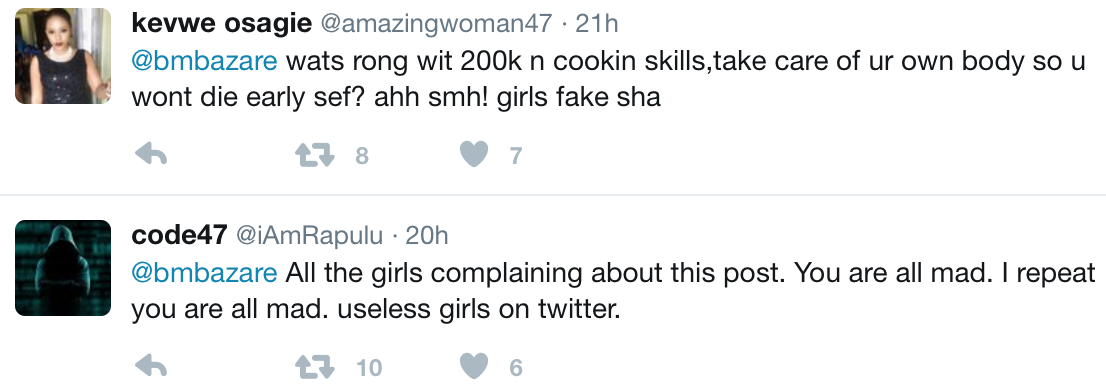The height and width of the screenshot is (390, 1106).
Task: Open code47's hooded figure avatar
Action: pos(63,268)
